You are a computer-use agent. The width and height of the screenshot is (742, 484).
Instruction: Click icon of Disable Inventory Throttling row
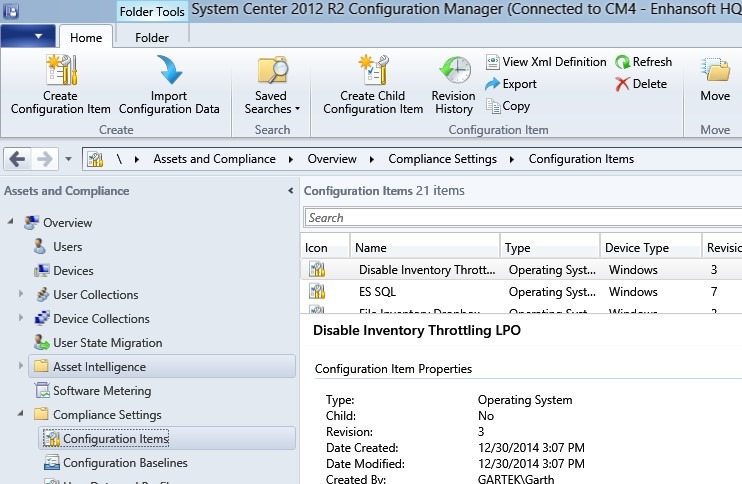click(317, 270)
